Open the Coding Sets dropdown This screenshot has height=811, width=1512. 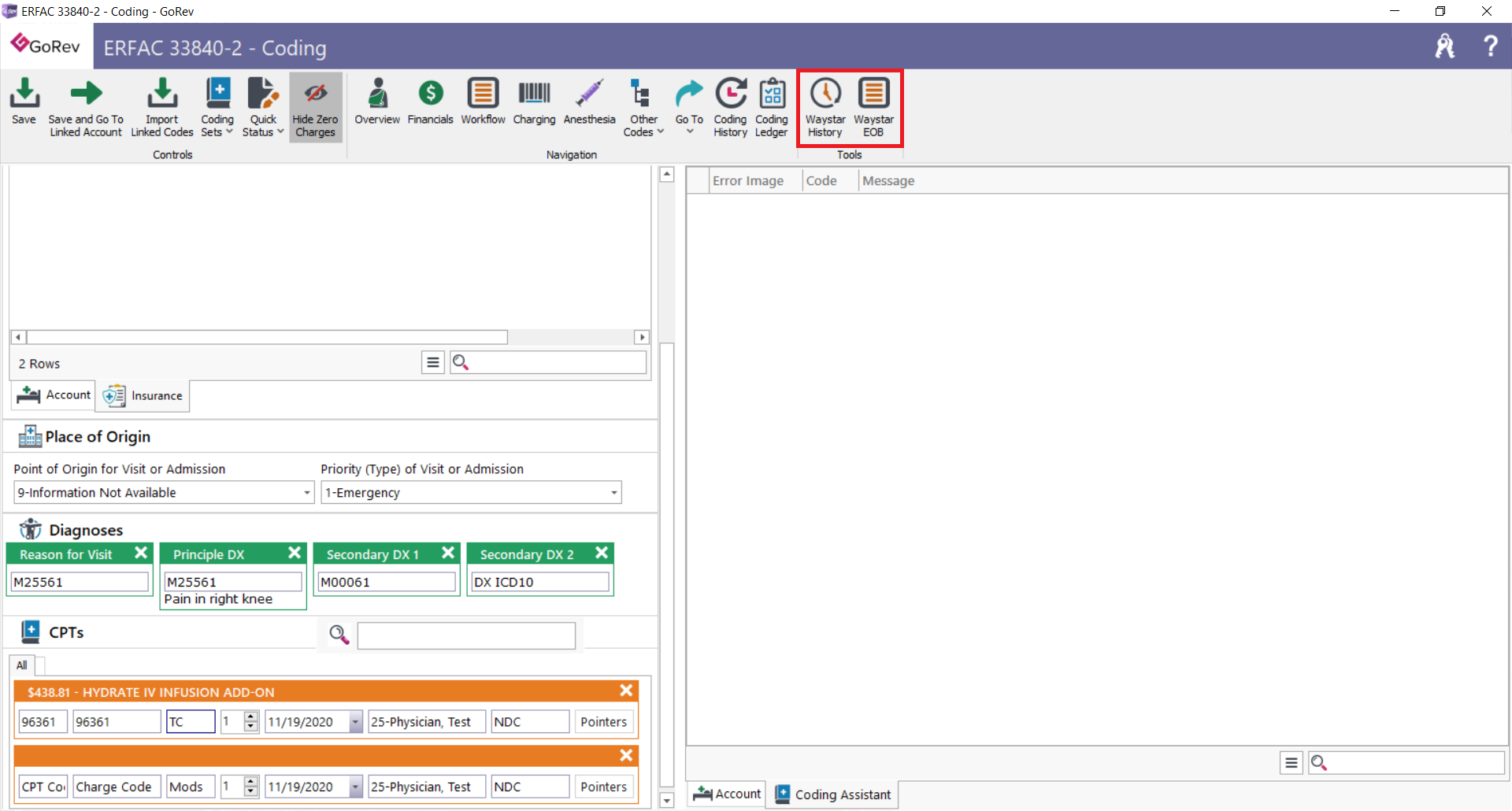pos(217,107)
